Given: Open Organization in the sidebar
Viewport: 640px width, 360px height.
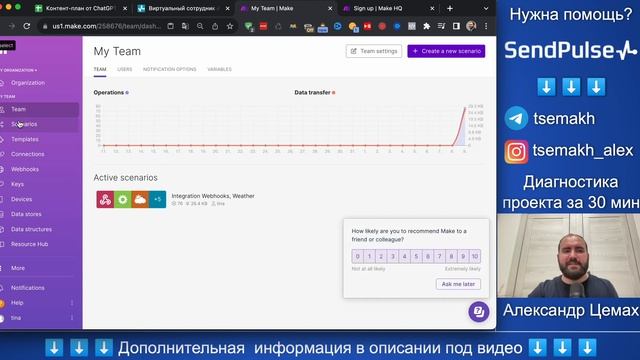Looking at the screenshot, I should click(x=28, y=83).
